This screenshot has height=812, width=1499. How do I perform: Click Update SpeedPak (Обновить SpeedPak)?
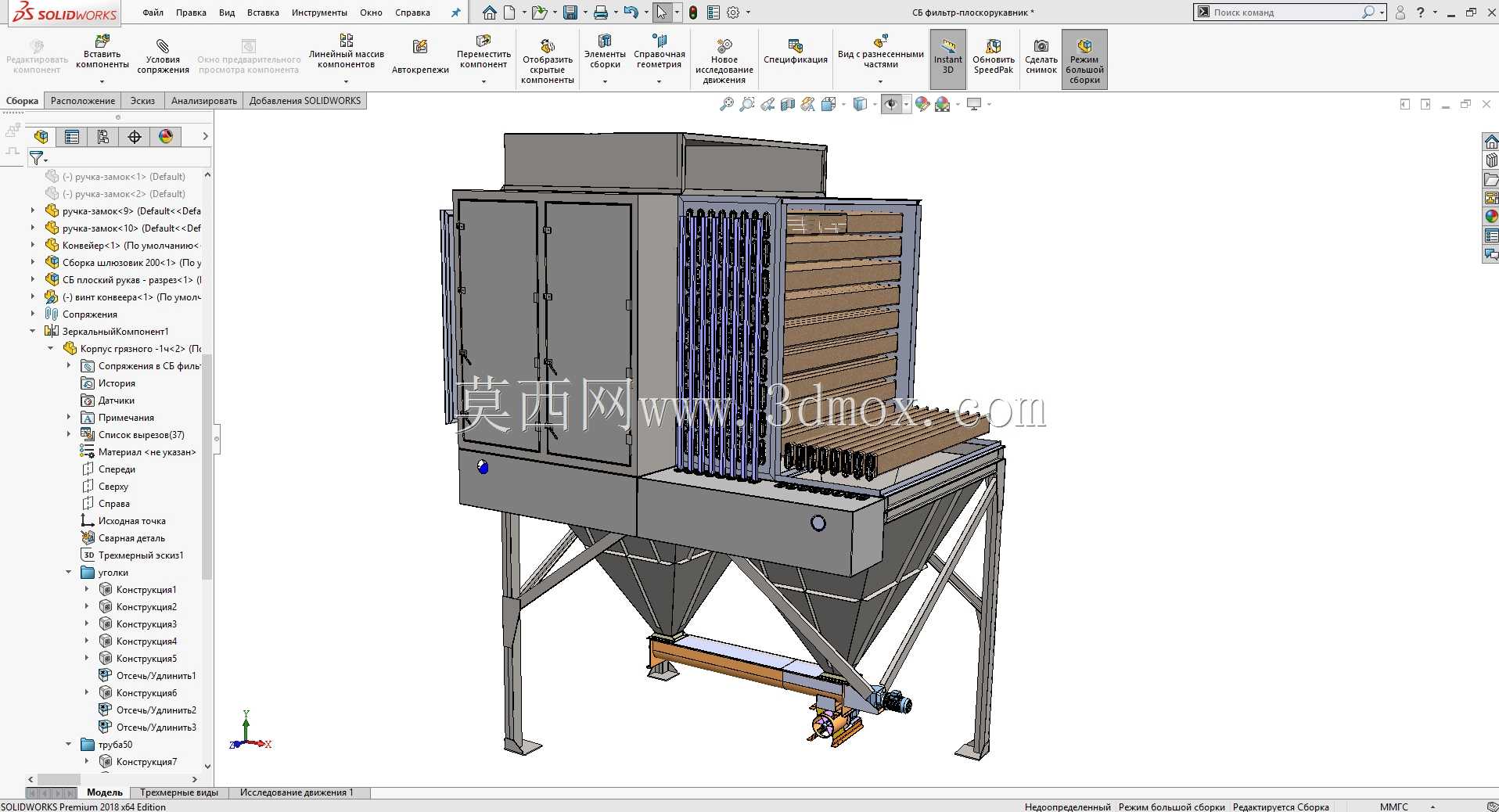[x=994, y=58]
